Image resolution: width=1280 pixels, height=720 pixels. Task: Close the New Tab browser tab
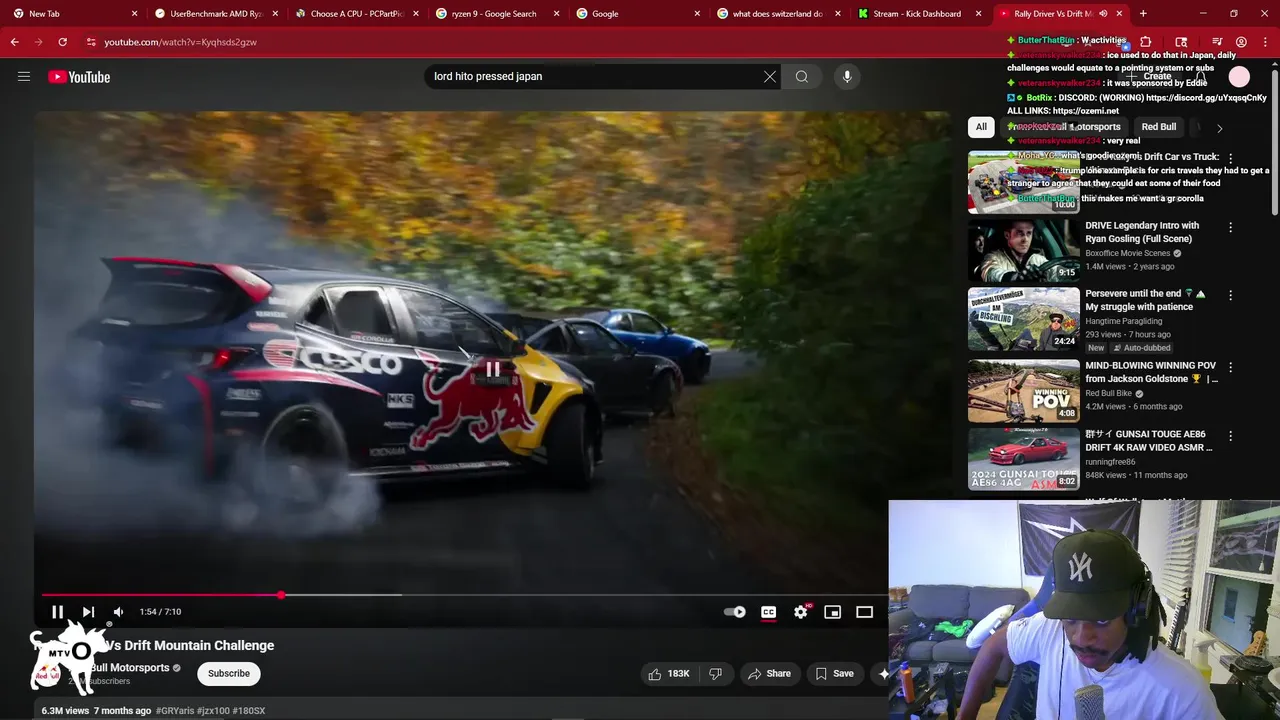coord(134,14)
